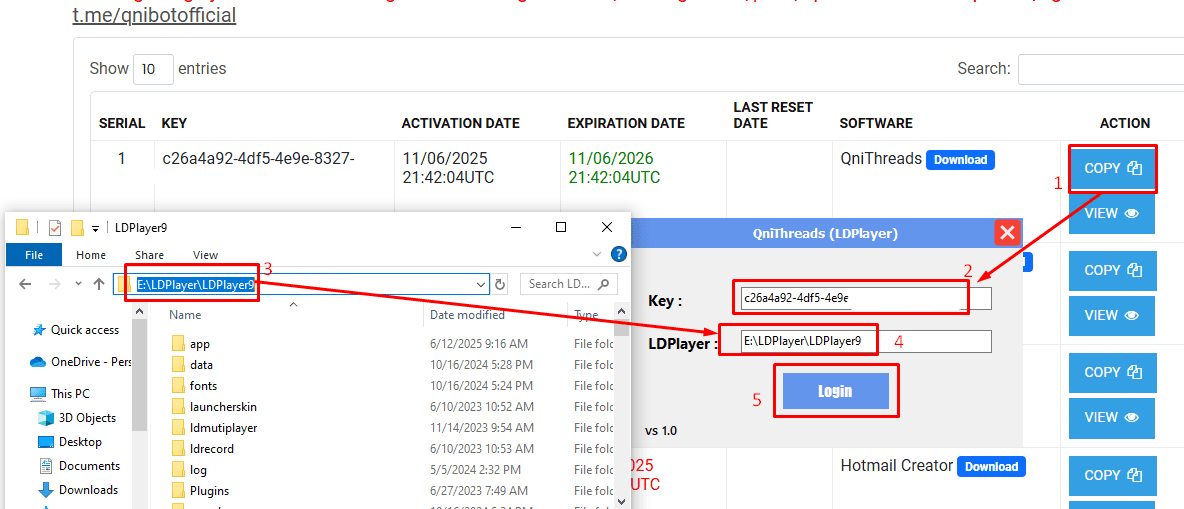Click the Up one level arrow
This screenshot has height=509, width=1184.
pyautogui.click(x=98, y=284)
